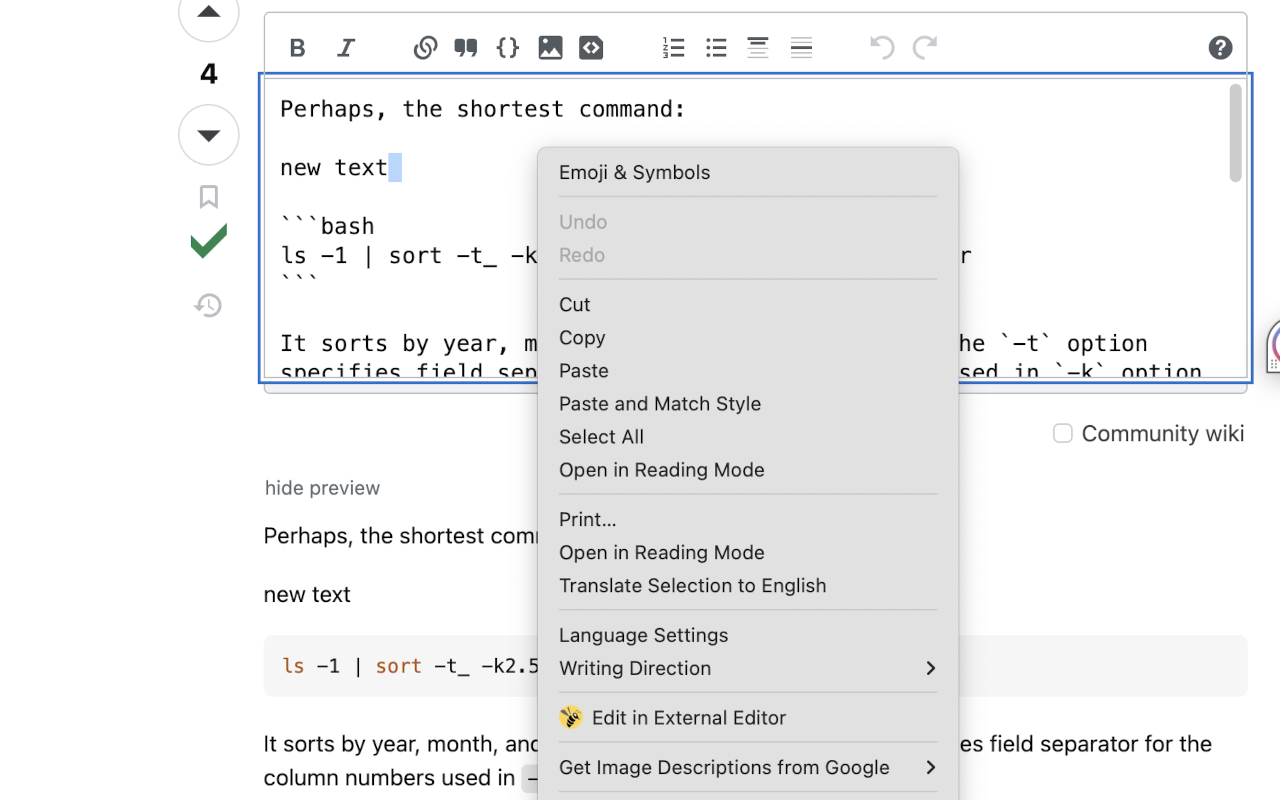Expand Get Image Descriptions from Google submenu
Image resolution: width=1280 pixels, height=800 pixels.
tap(748, 767)
